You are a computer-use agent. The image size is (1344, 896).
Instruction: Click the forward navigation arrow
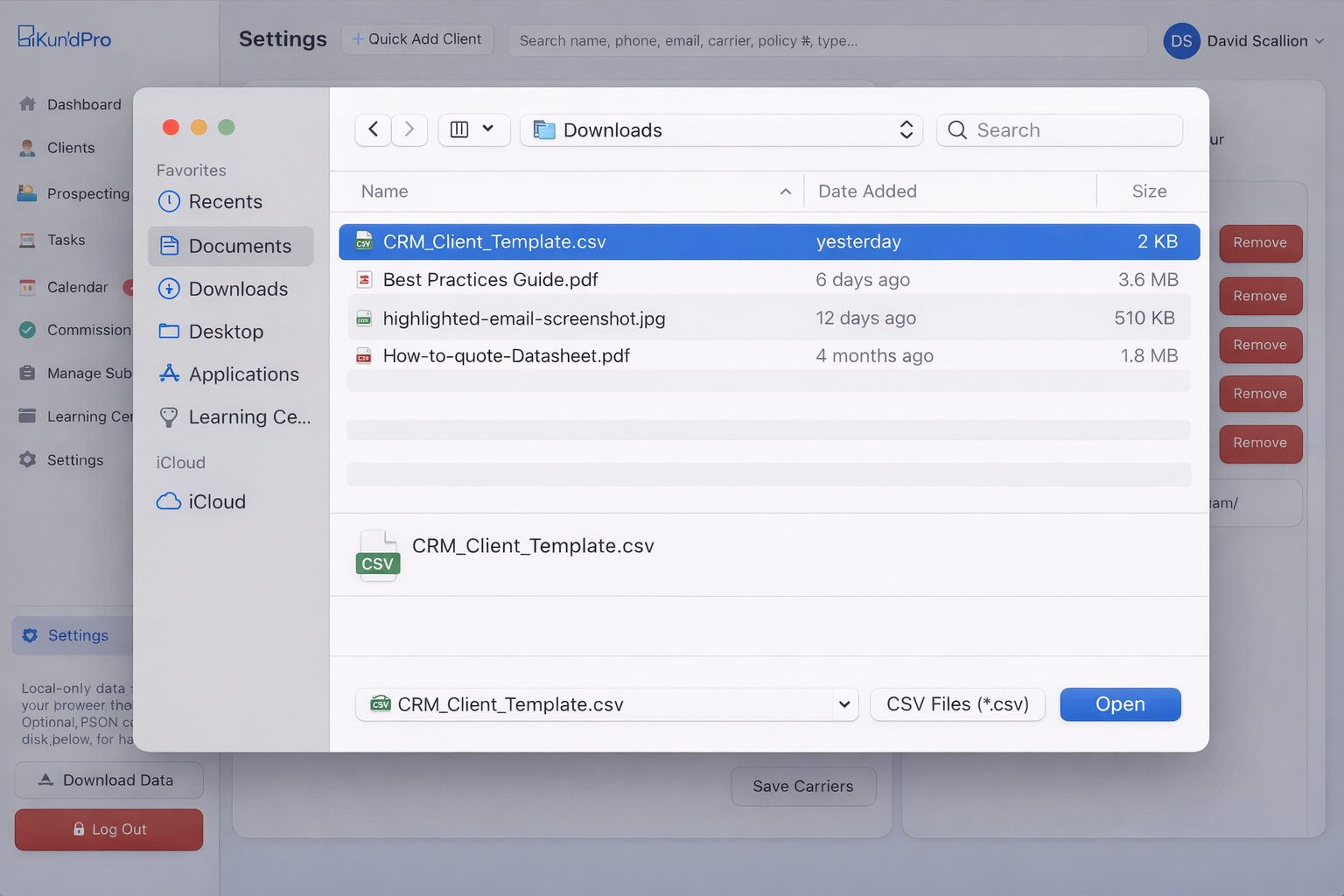[x=409, y=129]
